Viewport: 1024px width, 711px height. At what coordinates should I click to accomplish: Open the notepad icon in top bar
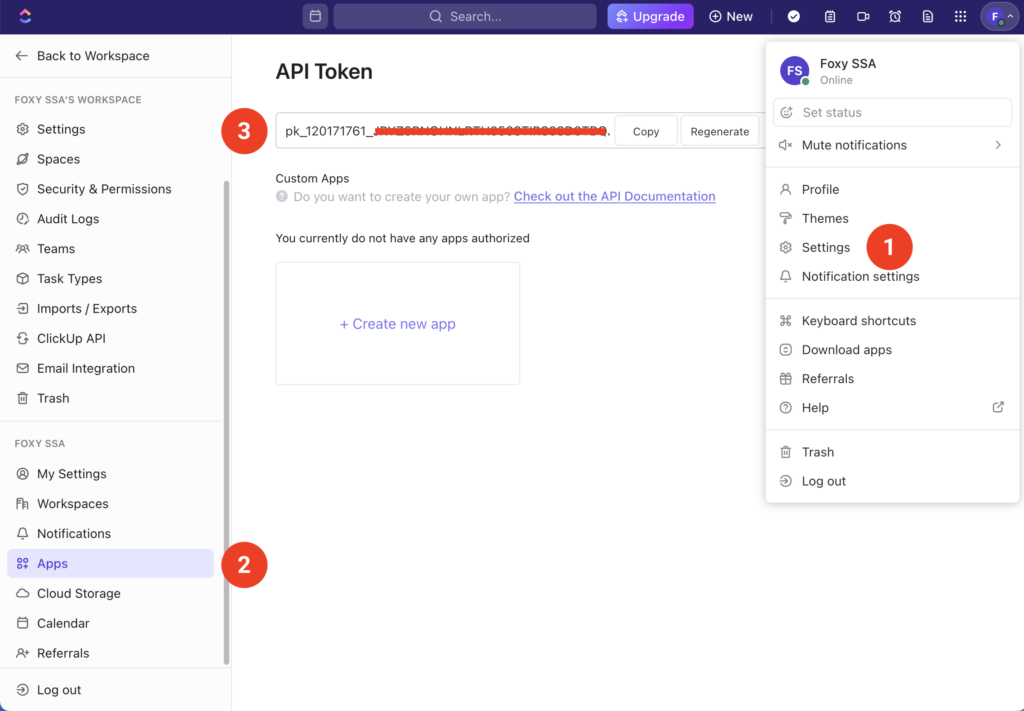[x=830, y=16]
